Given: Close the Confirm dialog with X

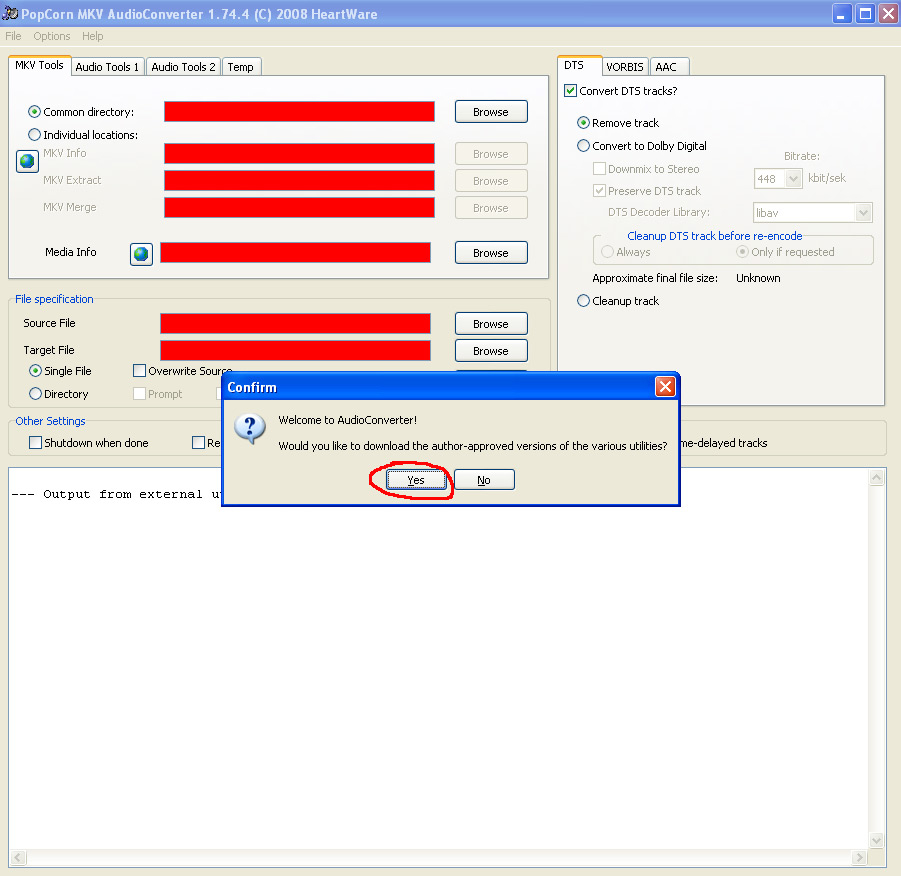Looking at the screenshot, I should click(664, 387).
